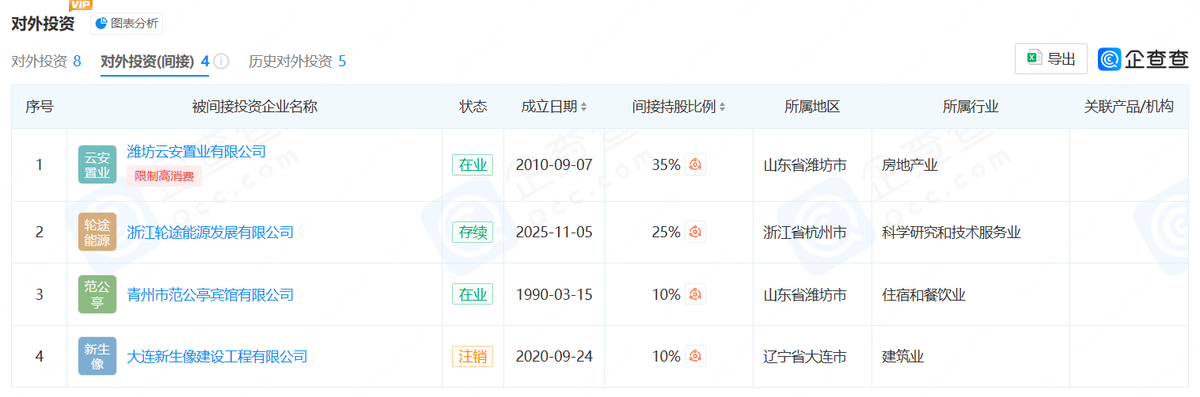
Task: Click the 范公亭 company logo thumbnail
Action: click(x=97, y=294)
